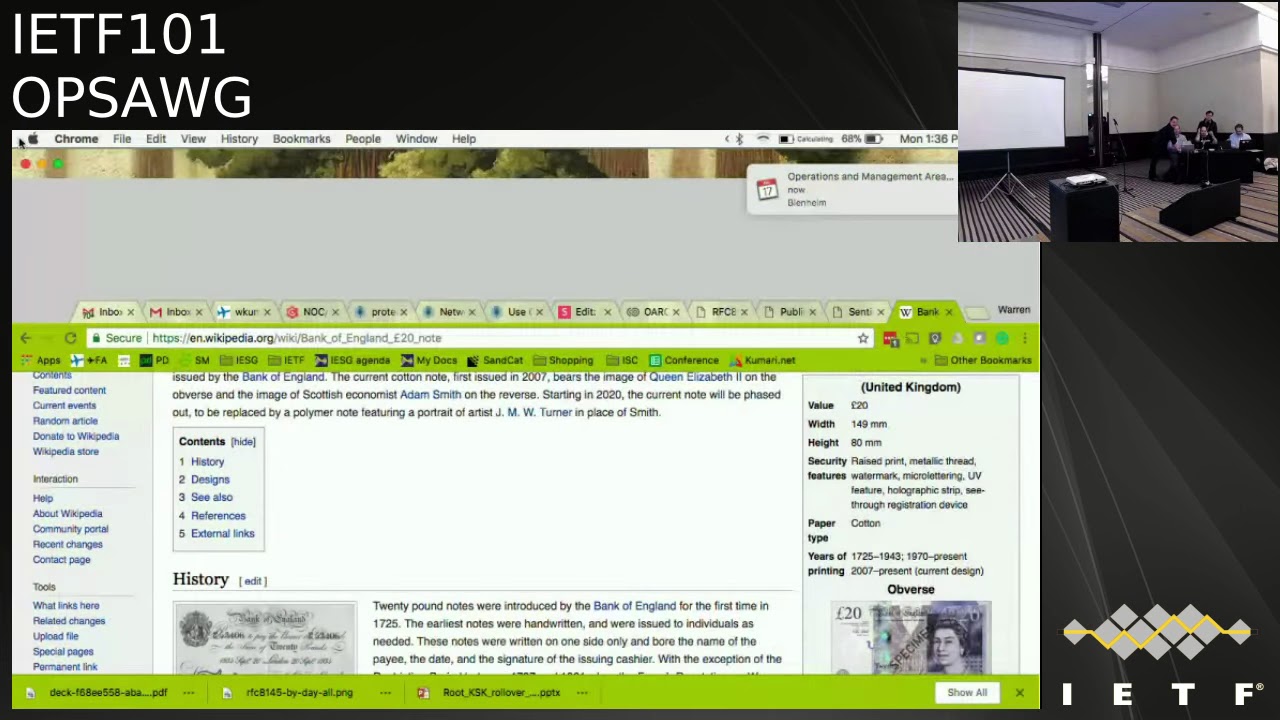Open the Bookmarks menu in menu bar
Viewport: 1280px width, 720px height.
(x=301, y=139)
